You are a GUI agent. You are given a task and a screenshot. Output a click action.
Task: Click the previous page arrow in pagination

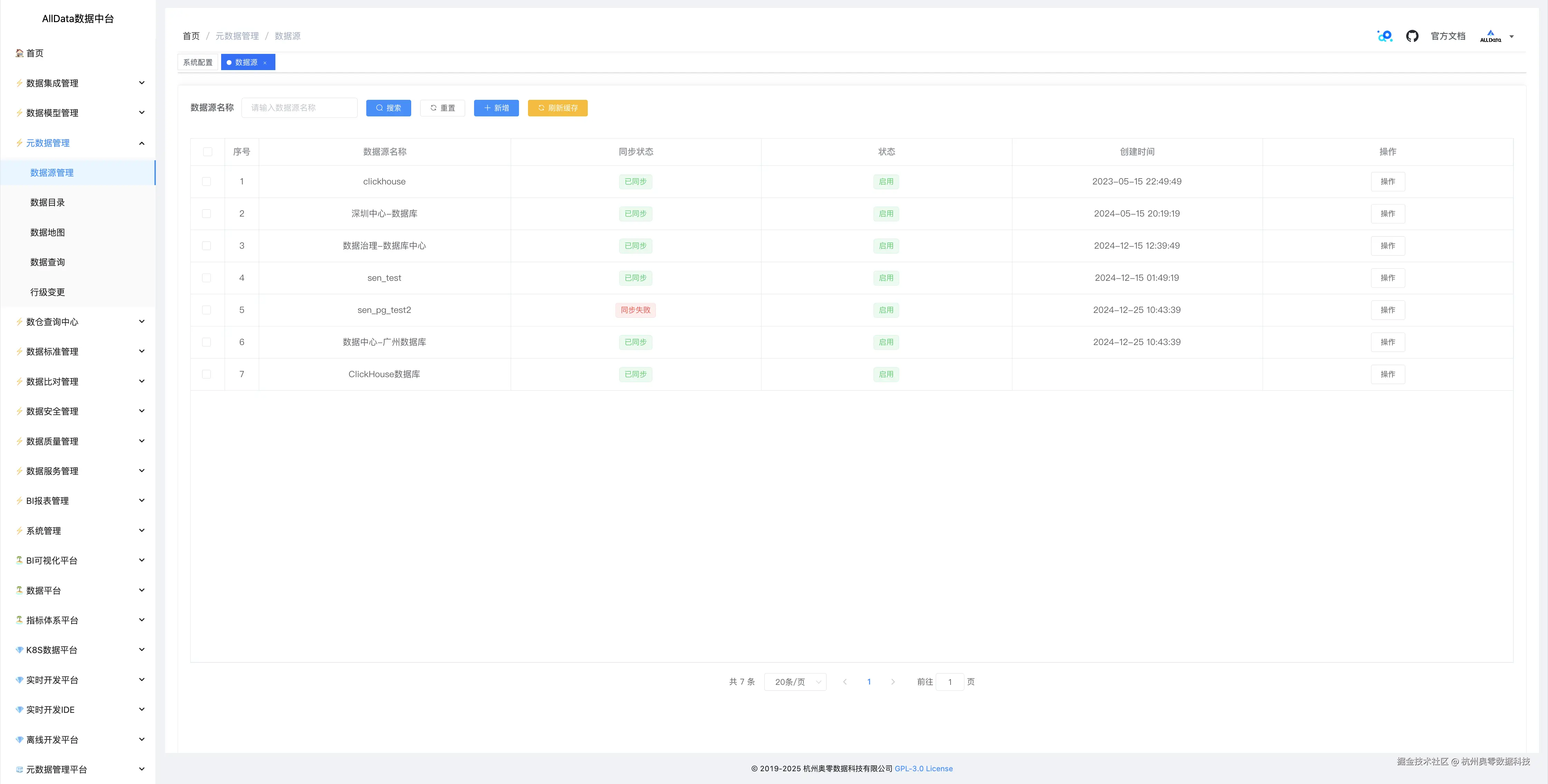[x=845, y=682]
